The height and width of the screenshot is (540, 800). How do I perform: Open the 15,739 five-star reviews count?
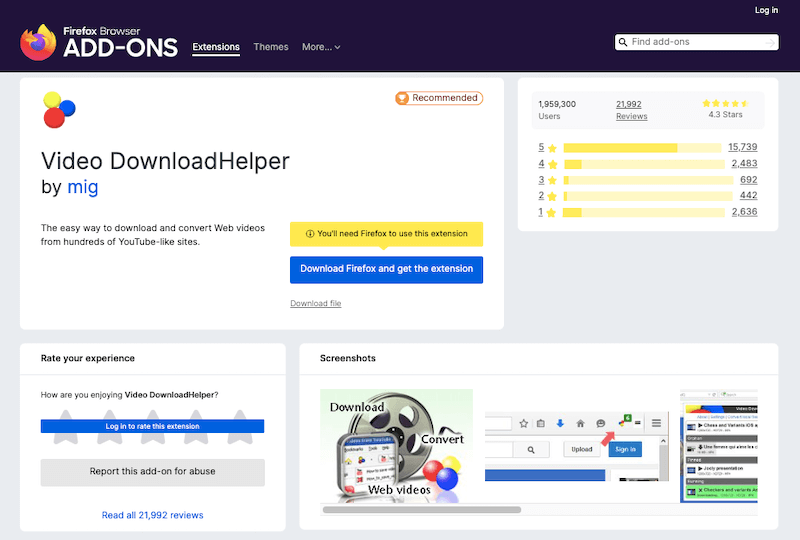pos(742,147)
